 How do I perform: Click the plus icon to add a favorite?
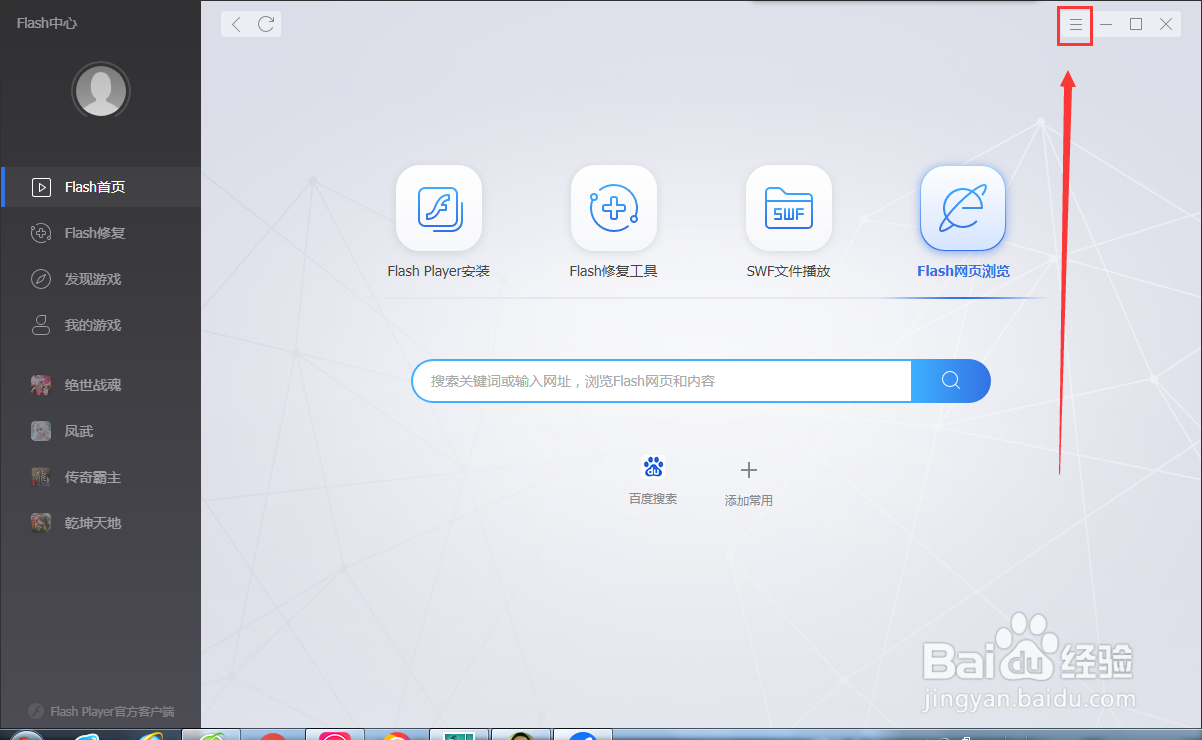point(748,469)
